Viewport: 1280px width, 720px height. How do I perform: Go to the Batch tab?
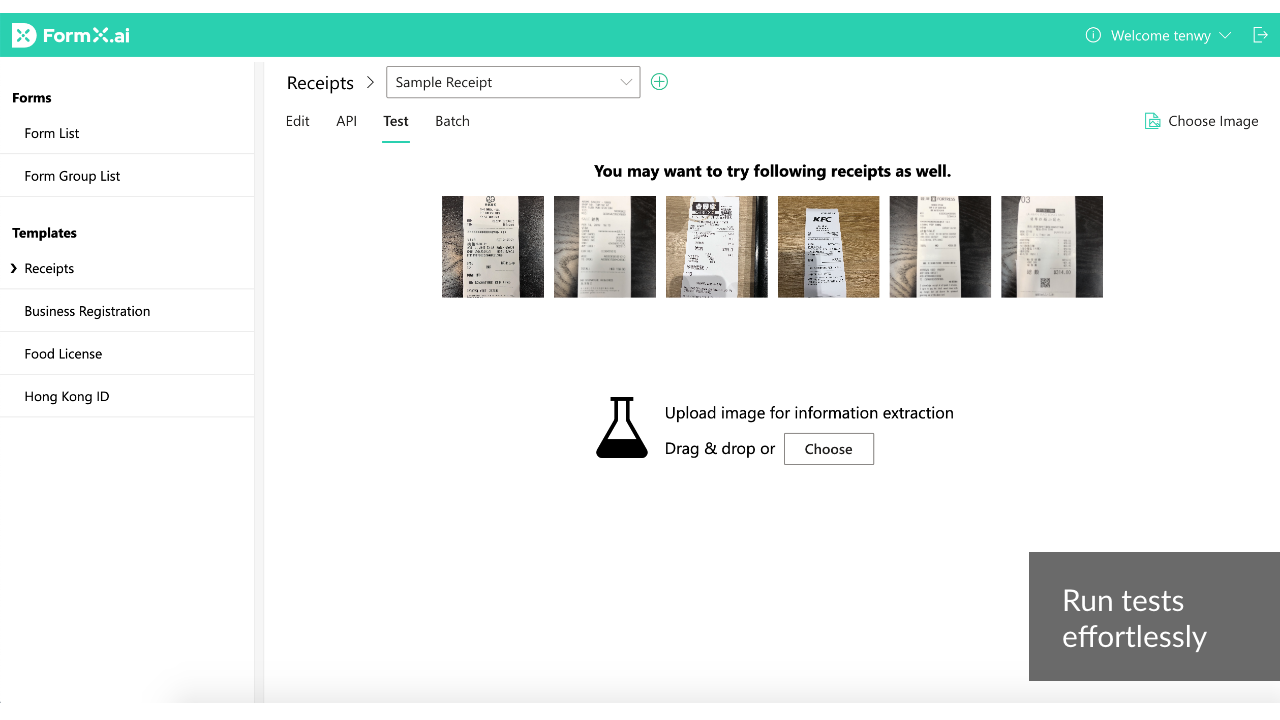tap(452, 121)
